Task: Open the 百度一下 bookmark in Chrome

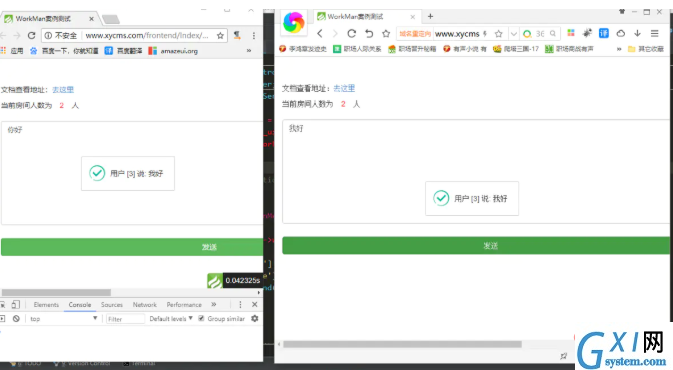Action: pyautogui.click(x=64, y=51)
